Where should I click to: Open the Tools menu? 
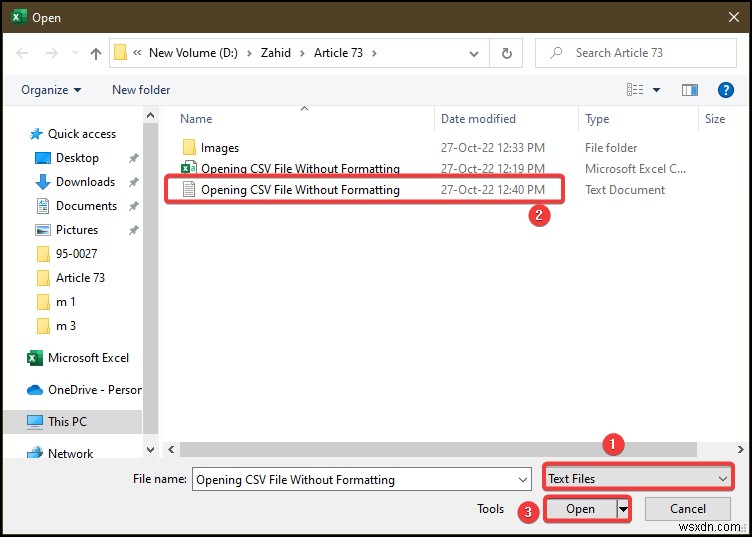tap(490, 509)
